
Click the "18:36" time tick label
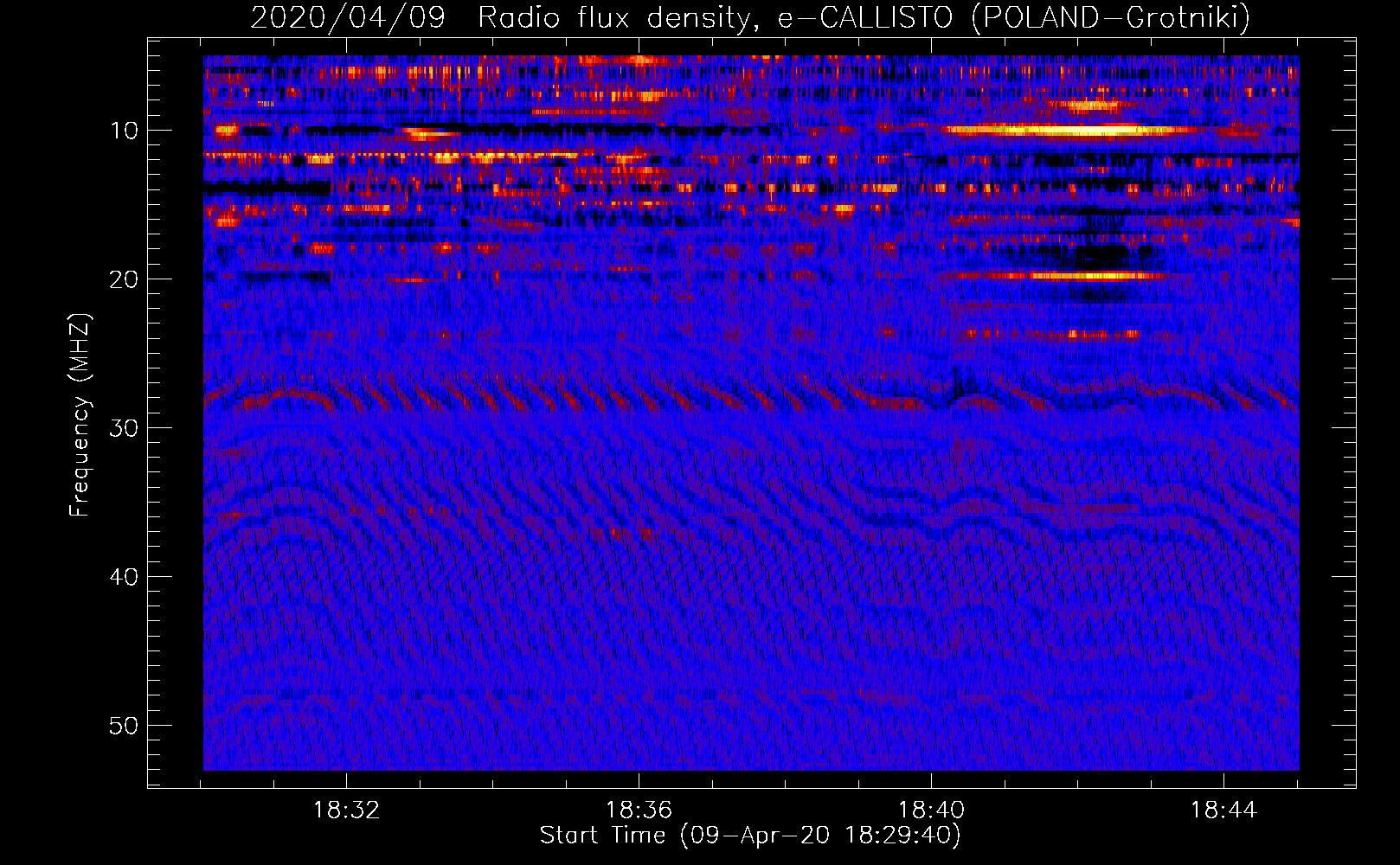click(x=639, y=811)
